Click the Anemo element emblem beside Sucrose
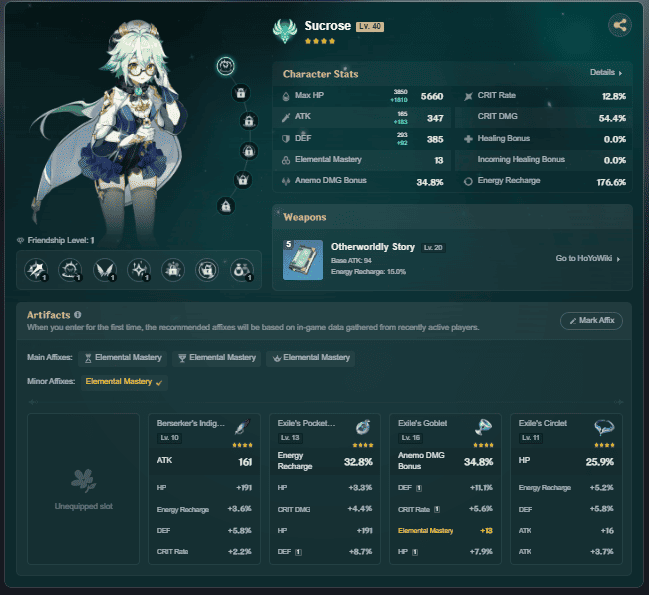The height and width of the screenshot is (595, 649). coord(285,31)
